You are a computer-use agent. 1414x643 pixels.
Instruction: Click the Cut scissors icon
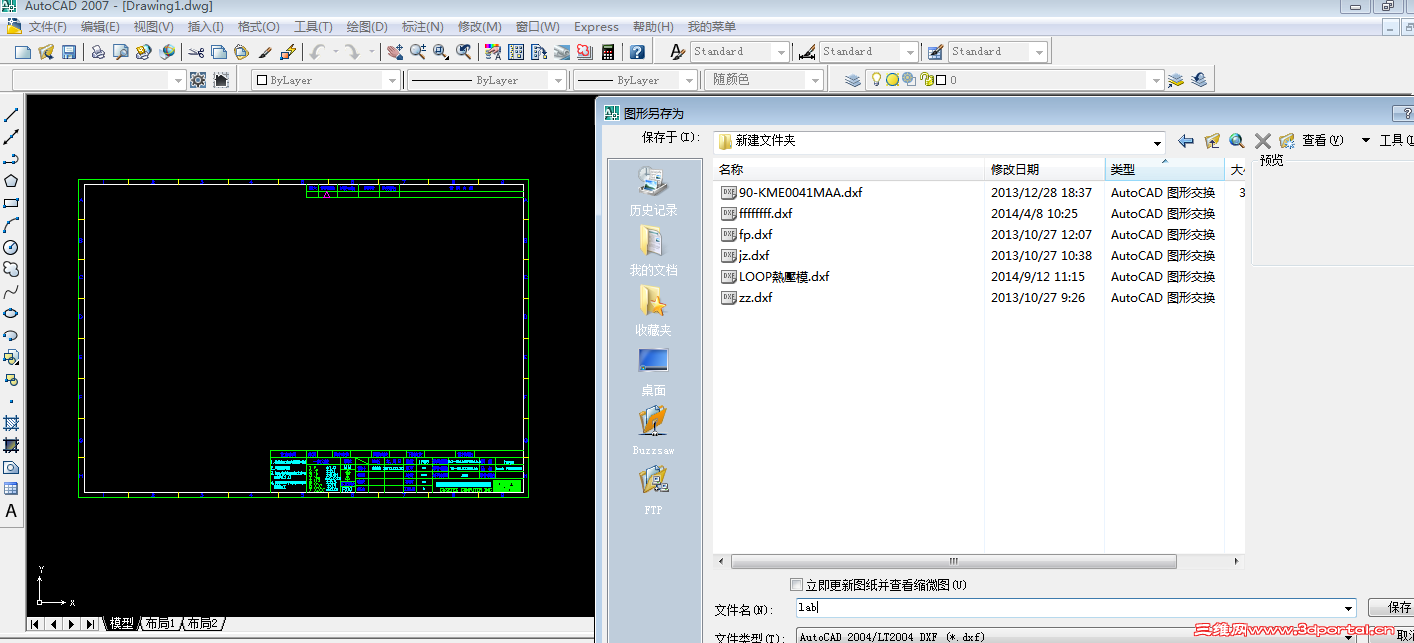tap(195, 52)
